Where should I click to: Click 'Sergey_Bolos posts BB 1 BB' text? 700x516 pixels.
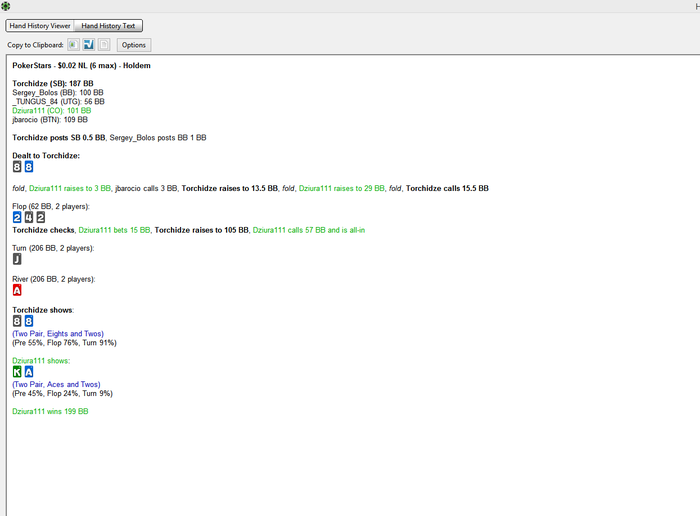[x=158, y=137]
